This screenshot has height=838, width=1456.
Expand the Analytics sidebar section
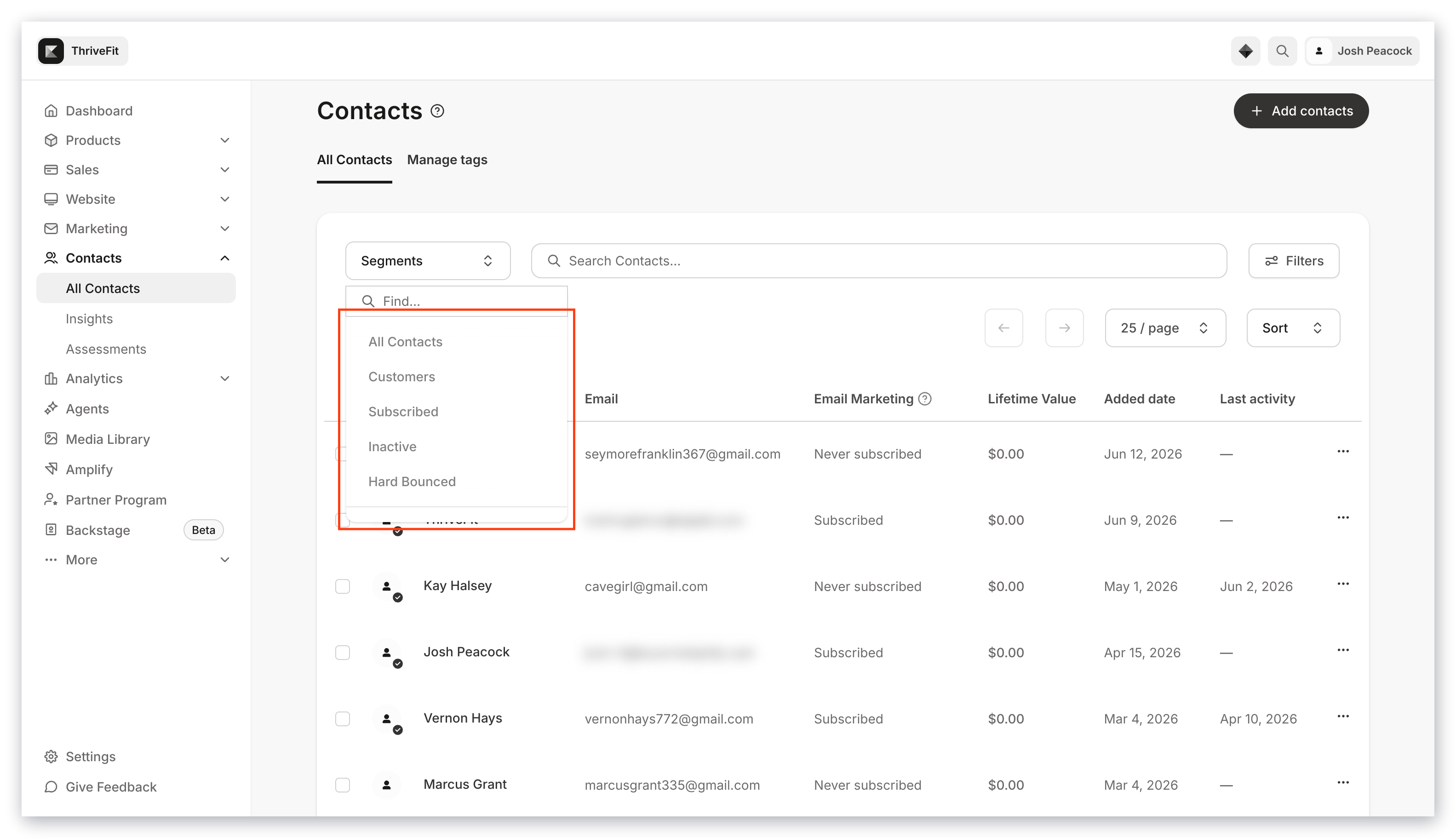(225, 378)
